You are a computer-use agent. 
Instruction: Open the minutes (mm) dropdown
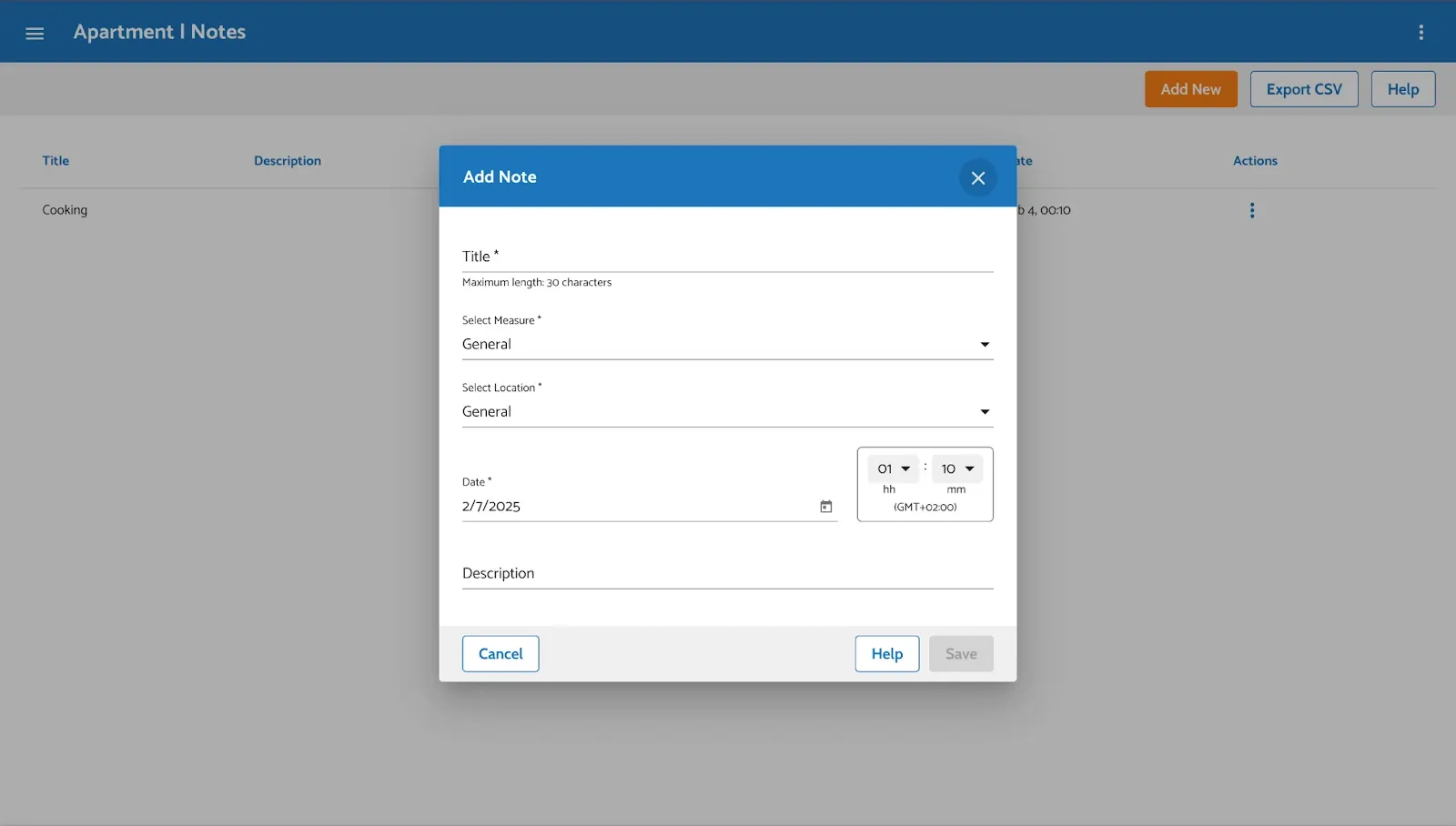956,469
